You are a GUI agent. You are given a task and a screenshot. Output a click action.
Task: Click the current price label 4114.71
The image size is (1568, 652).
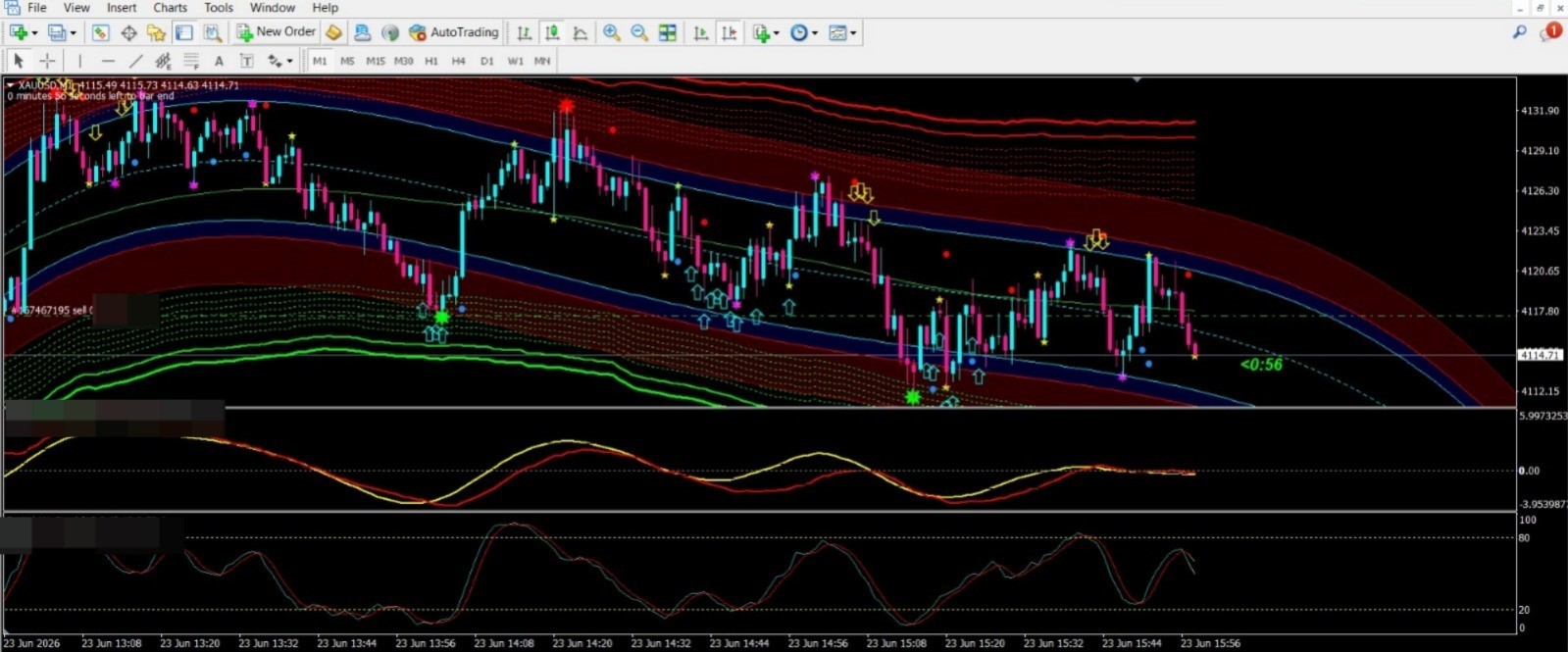[x=1541, y=355]
